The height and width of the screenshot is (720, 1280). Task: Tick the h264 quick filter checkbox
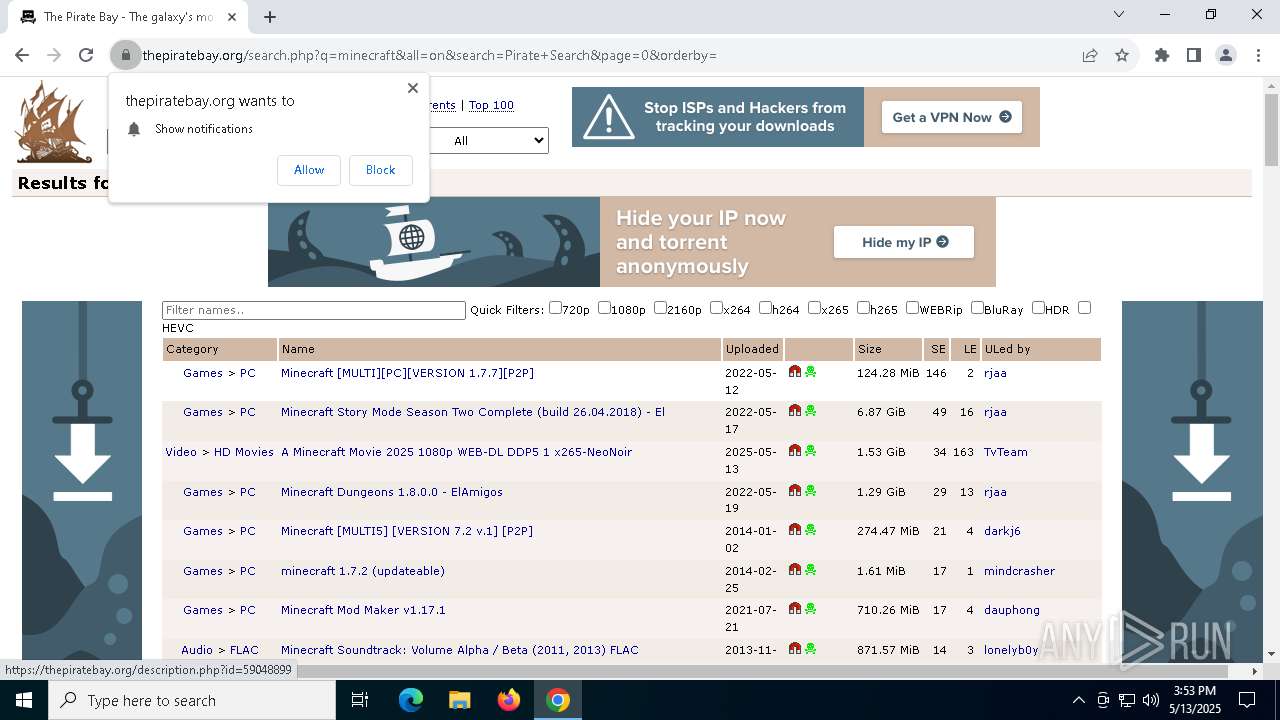tap(765, 308)
